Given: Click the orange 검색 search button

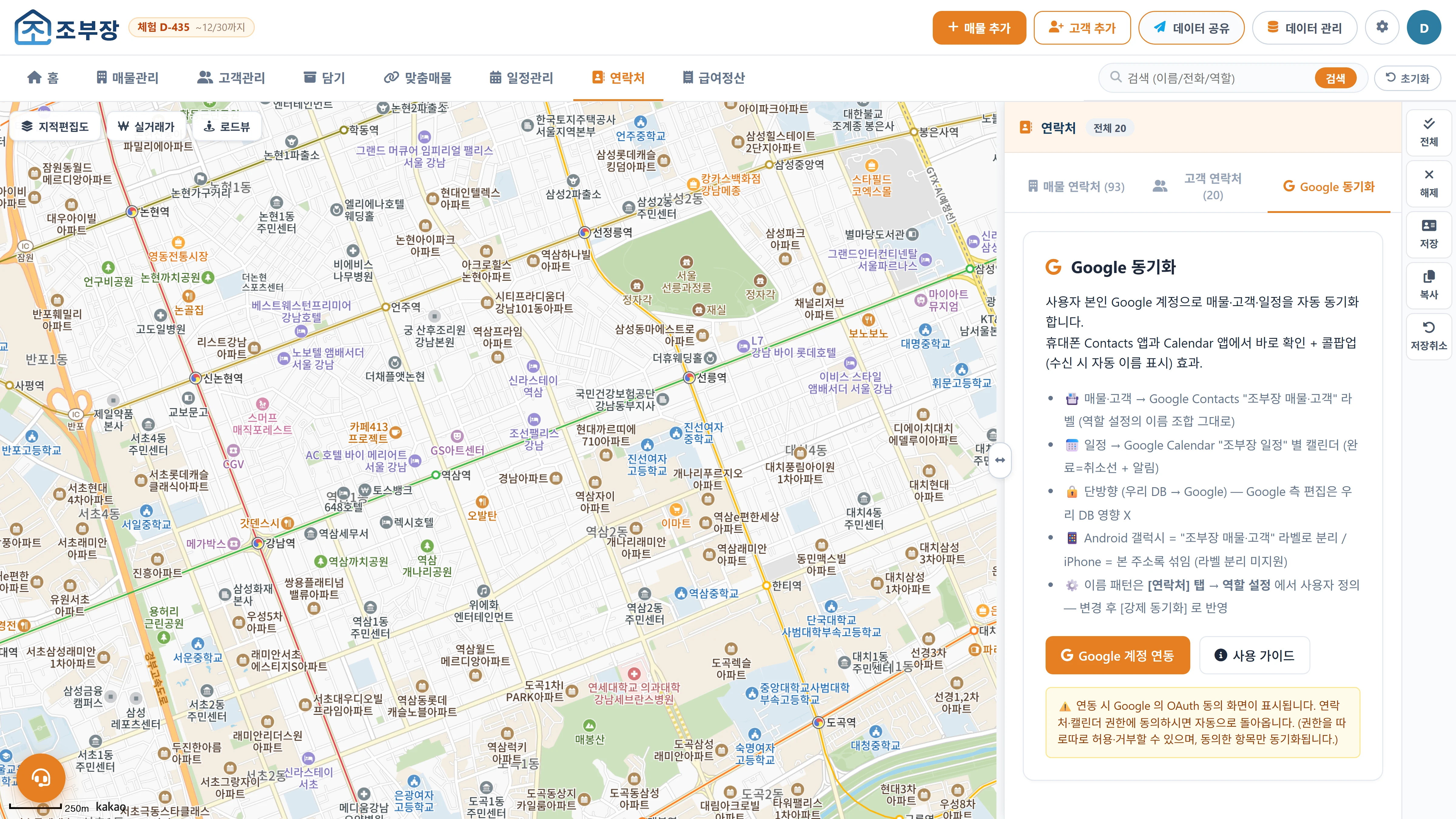Looking at the screenshot, I should point(1335,78).
